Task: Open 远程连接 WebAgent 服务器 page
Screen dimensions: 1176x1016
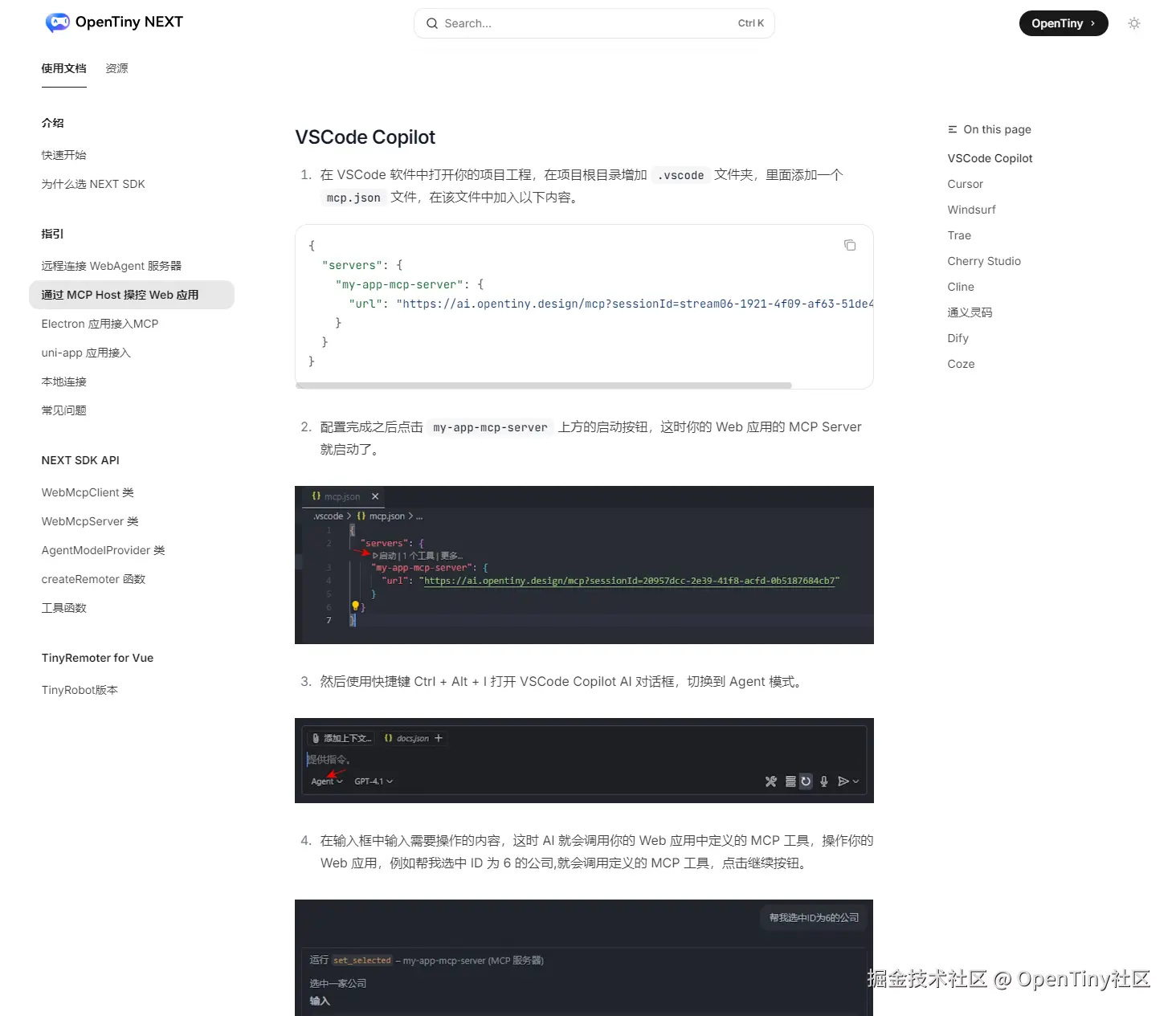Action: tap(112, 266)
